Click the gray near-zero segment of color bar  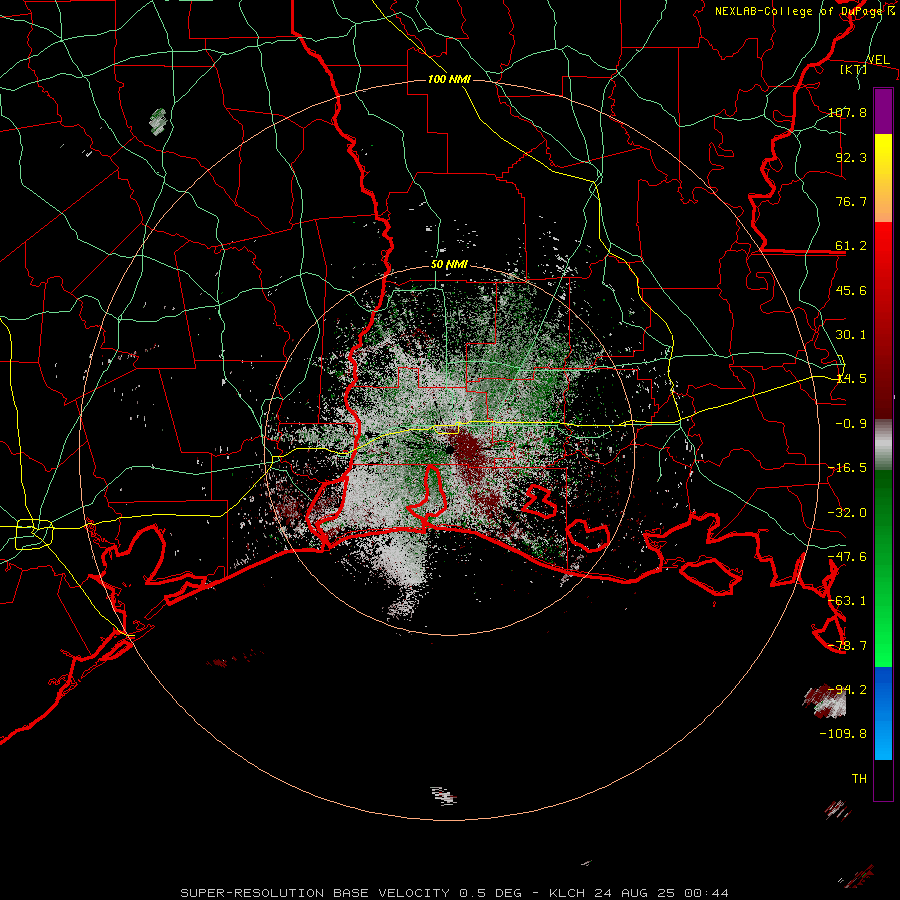tap(883, 445)
